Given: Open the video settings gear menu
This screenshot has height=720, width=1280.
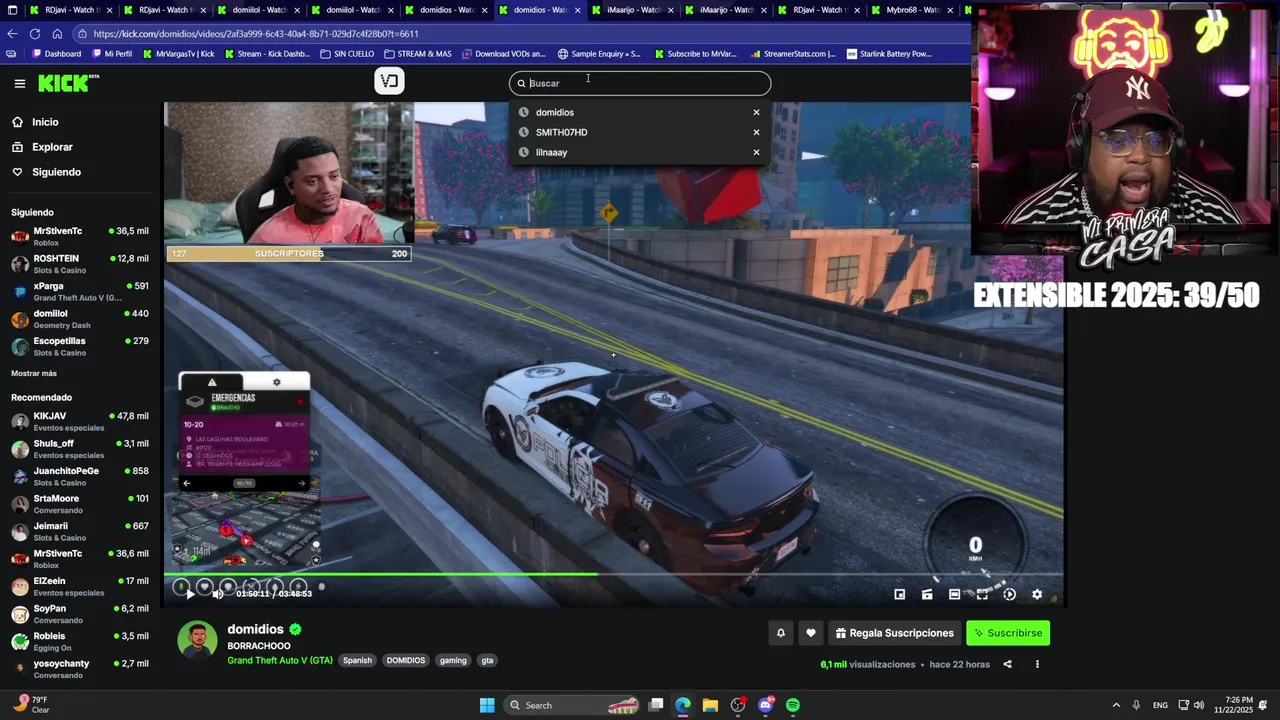Looking at the screenshot, I should (1037, 594).
